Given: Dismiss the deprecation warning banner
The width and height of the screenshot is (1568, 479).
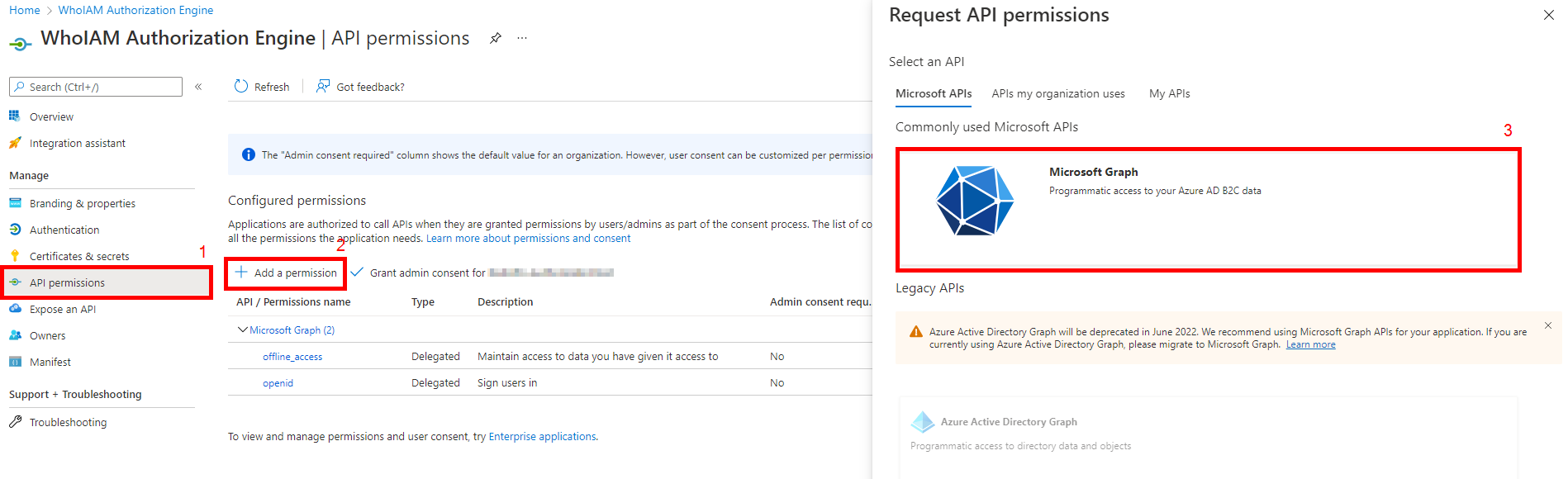Looking at the screenshot, I should click(1548, 325).
